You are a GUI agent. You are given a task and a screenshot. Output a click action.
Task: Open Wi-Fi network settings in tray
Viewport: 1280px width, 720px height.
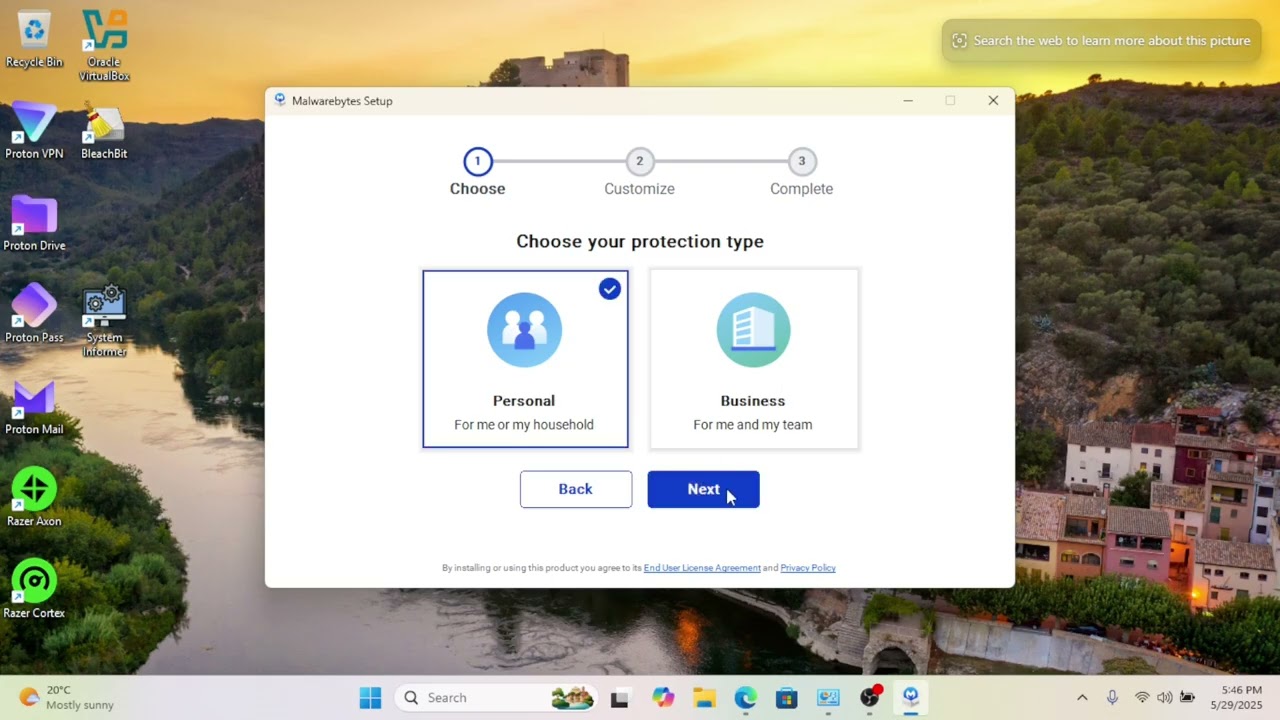click(1141, 698)
